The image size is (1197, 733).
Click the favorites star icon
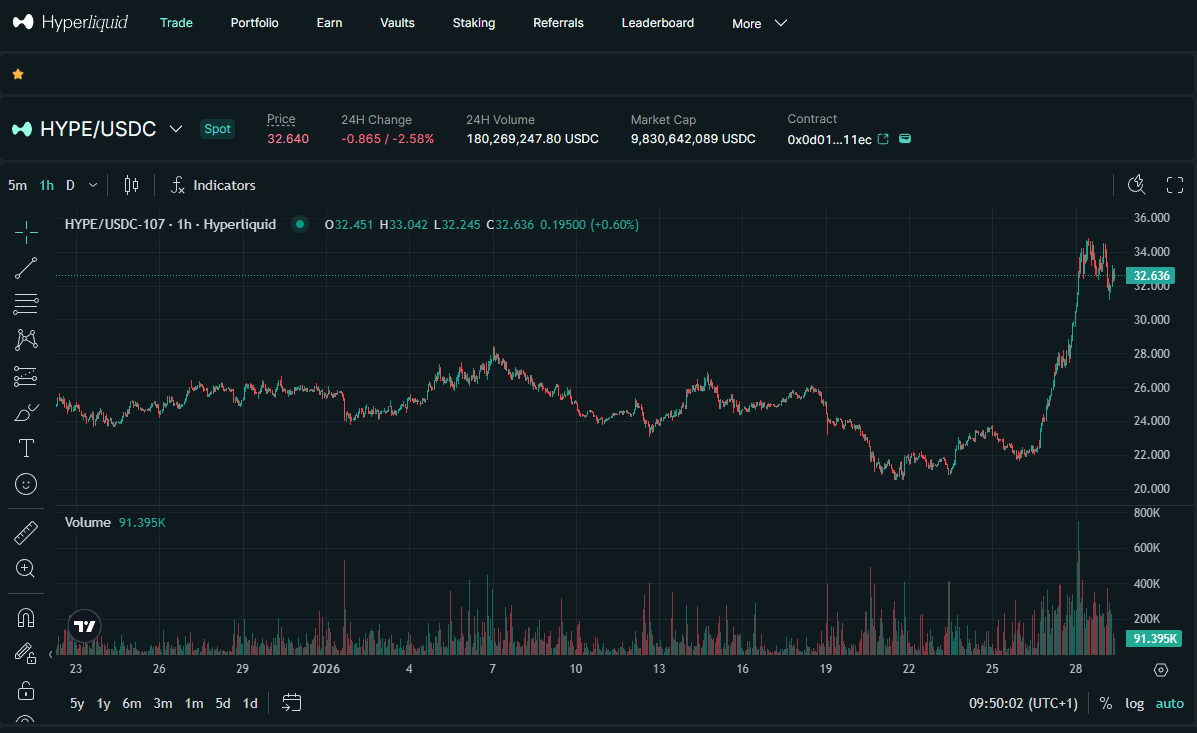coord(18,74)
